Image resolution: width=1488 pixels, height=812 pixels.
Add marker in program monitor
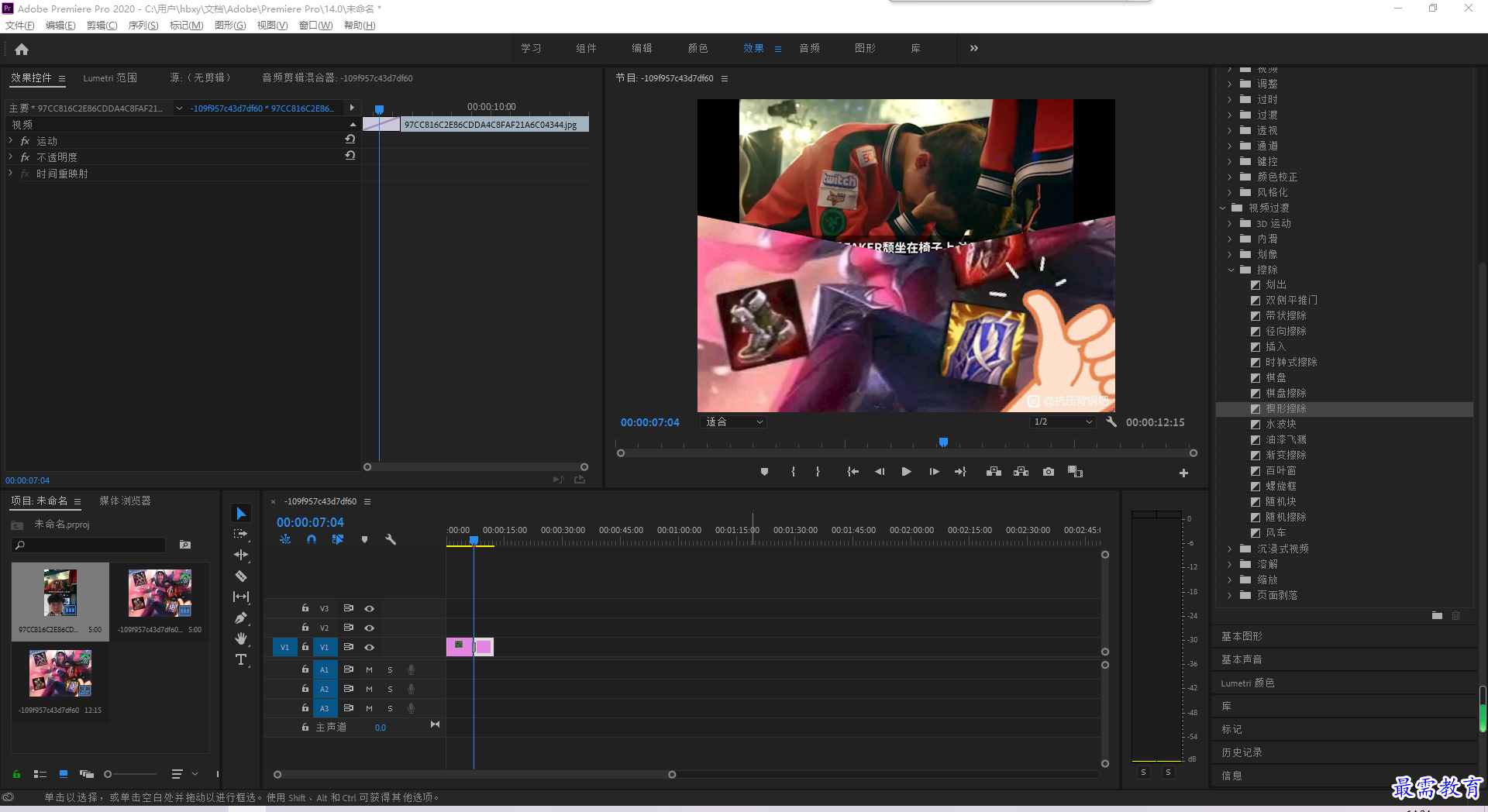(x=764, y=471)
